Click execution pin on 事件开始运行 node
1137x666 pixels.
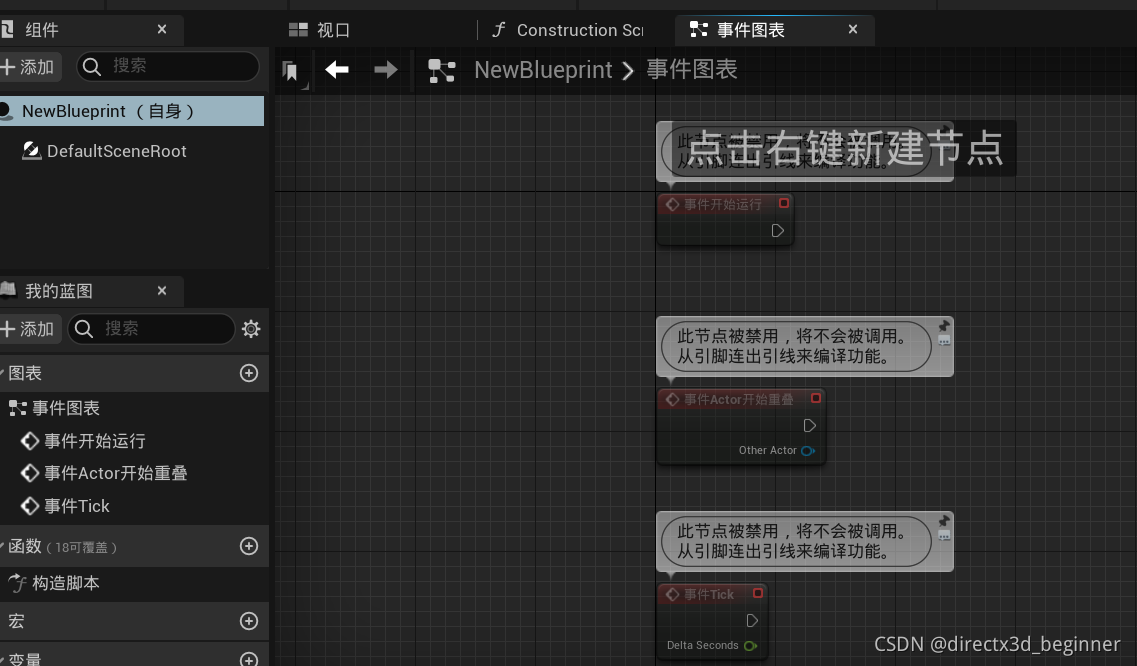pyautogui.click(x=777, y=231)
